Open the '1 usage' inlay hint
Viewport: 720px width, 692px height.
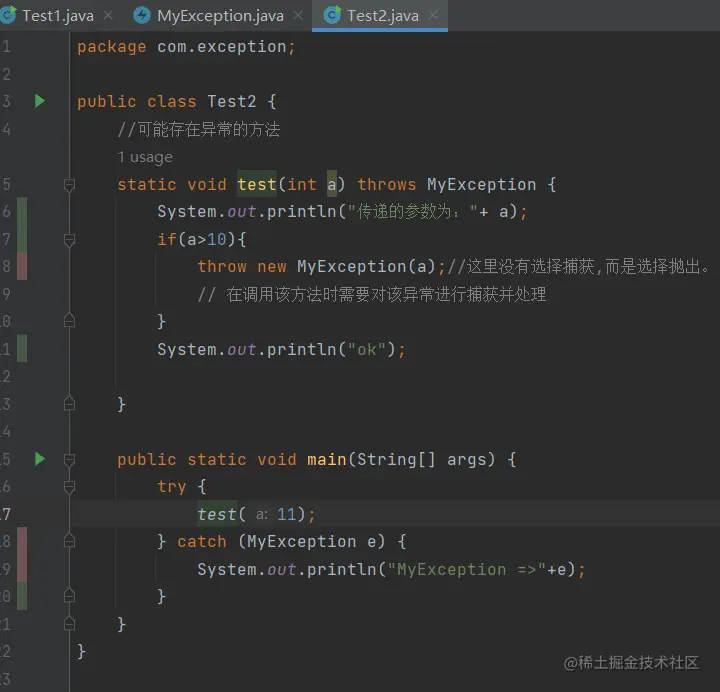coord(145,158)
